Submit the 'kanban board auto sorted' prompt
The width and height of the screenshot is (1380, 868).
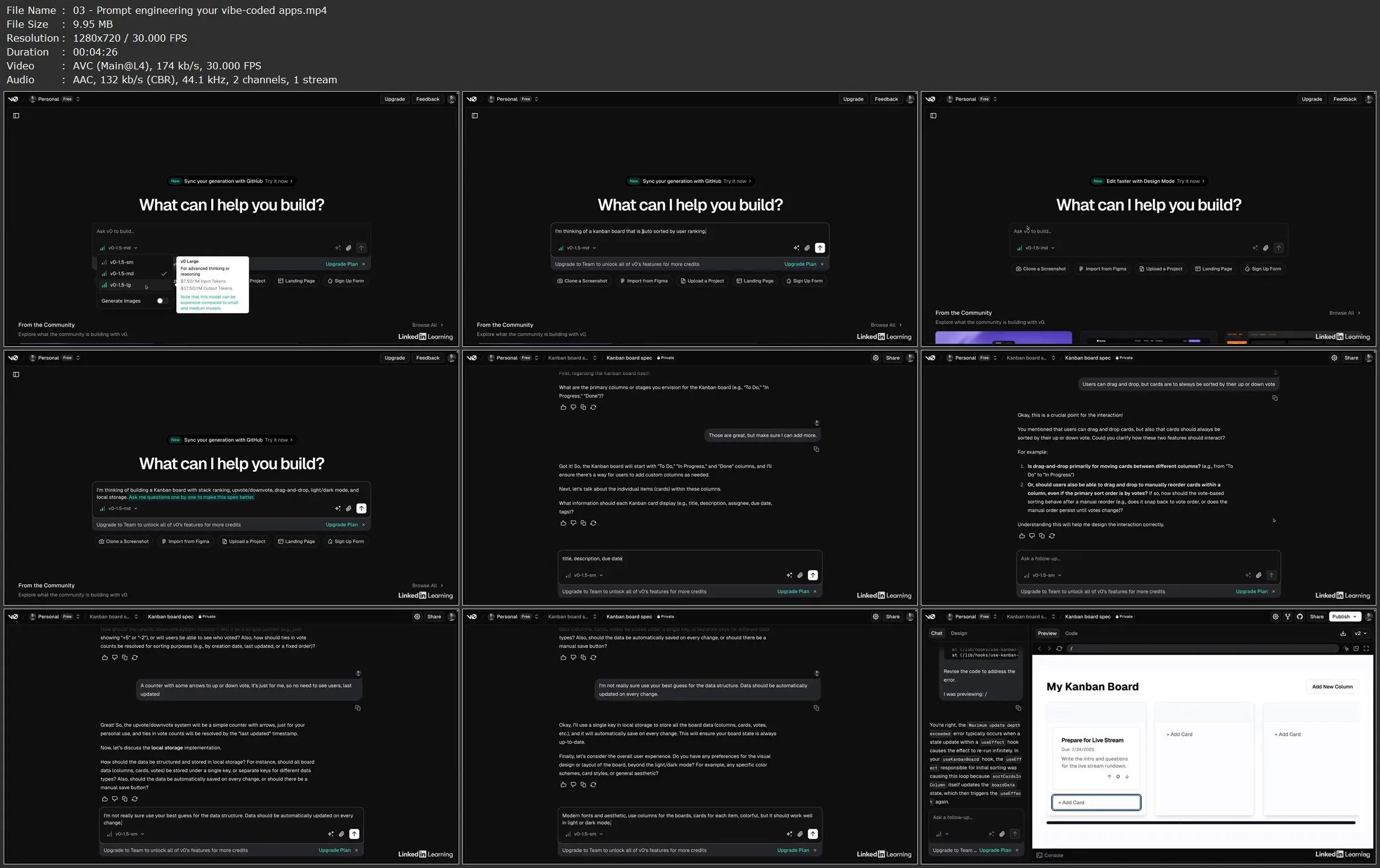point(819,248)
